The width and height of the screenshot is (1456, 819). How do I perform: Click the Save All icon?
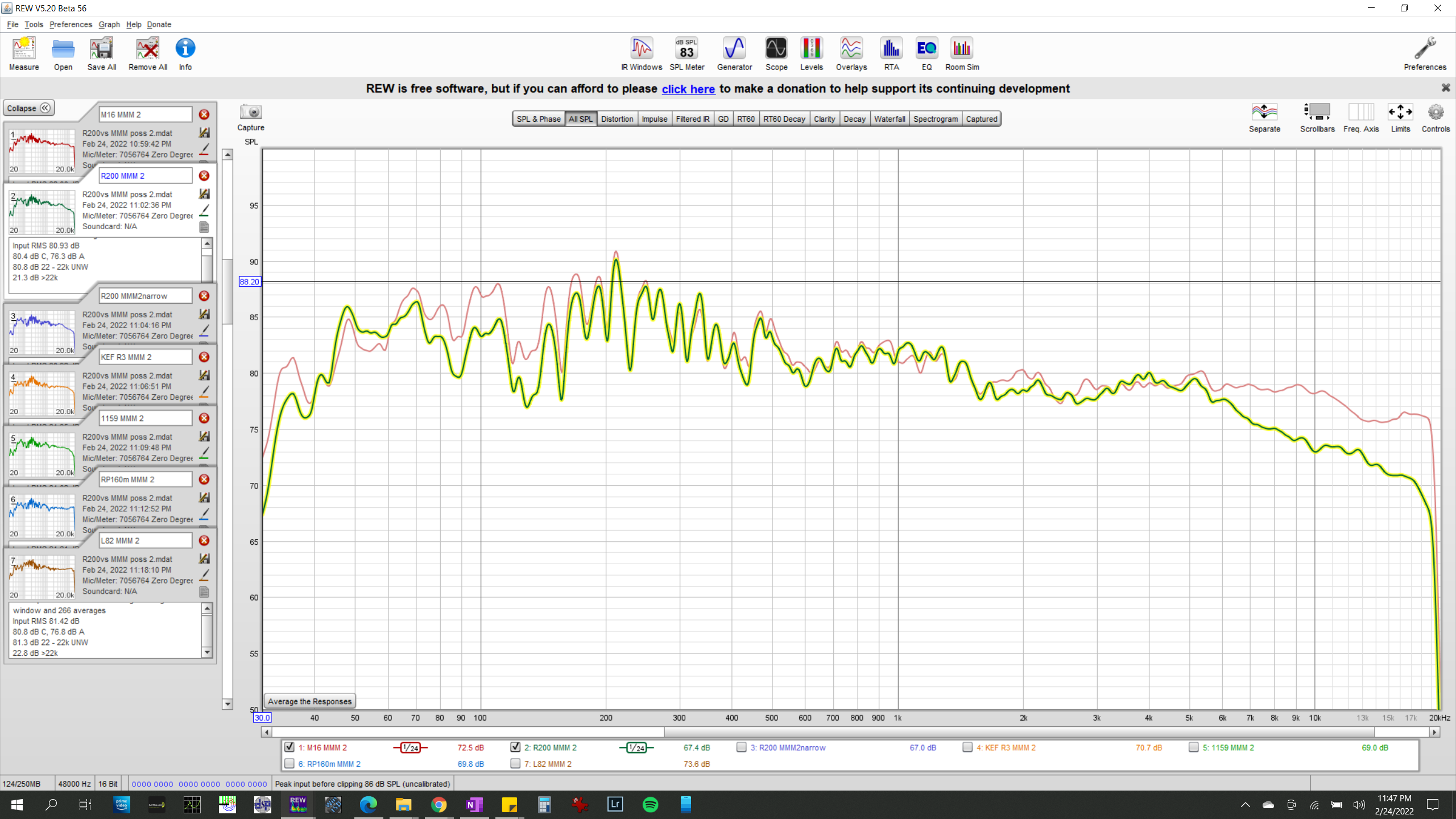(102, 54)
